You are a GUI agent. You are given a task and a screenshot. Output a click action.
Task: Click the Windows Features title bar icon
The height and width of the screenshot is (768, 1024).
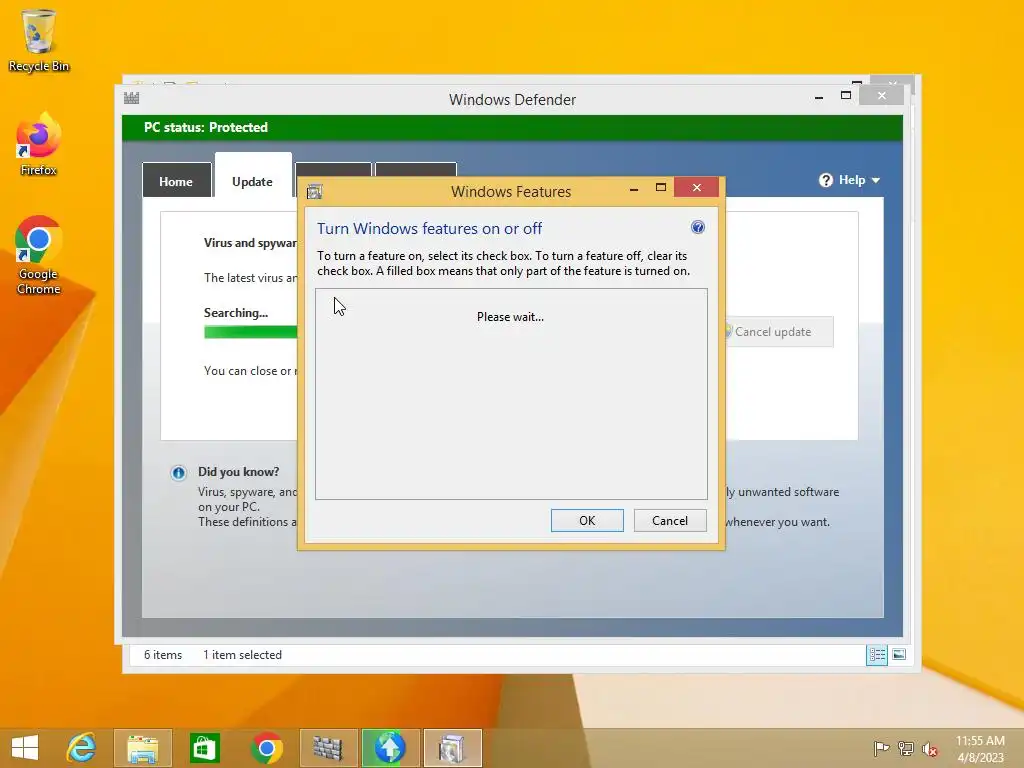315,191
